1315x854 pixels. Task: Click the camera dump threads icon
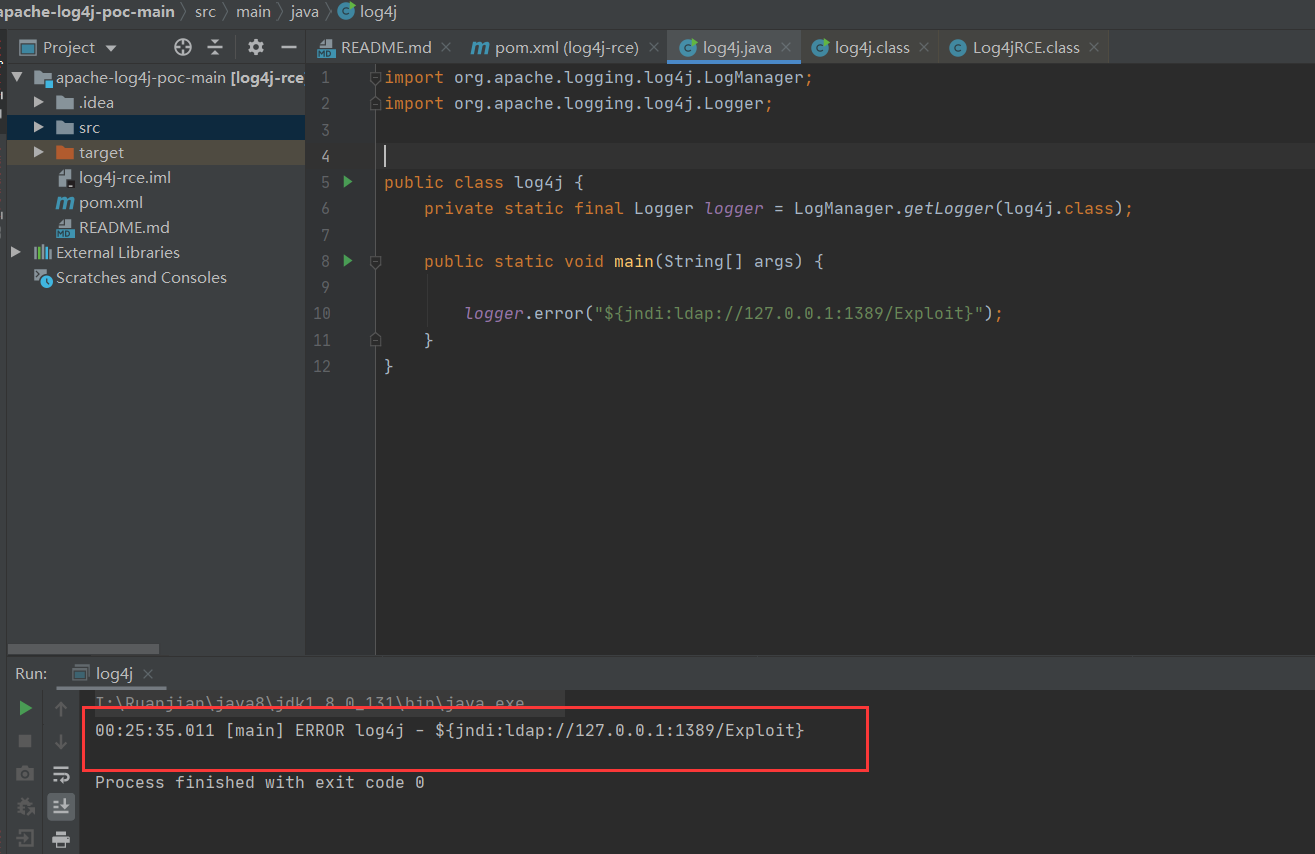coord(25,774)
